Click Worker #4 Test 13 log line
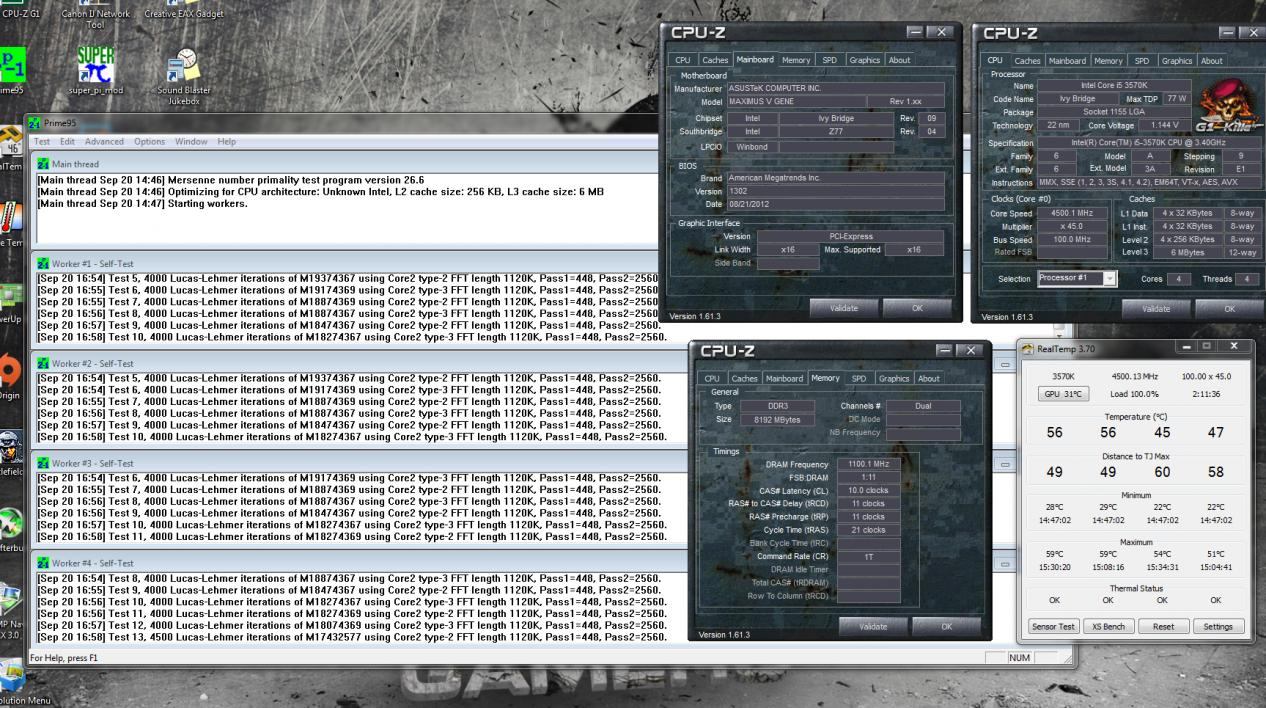Screen dimensions: 1266x708 click(352, 636)
